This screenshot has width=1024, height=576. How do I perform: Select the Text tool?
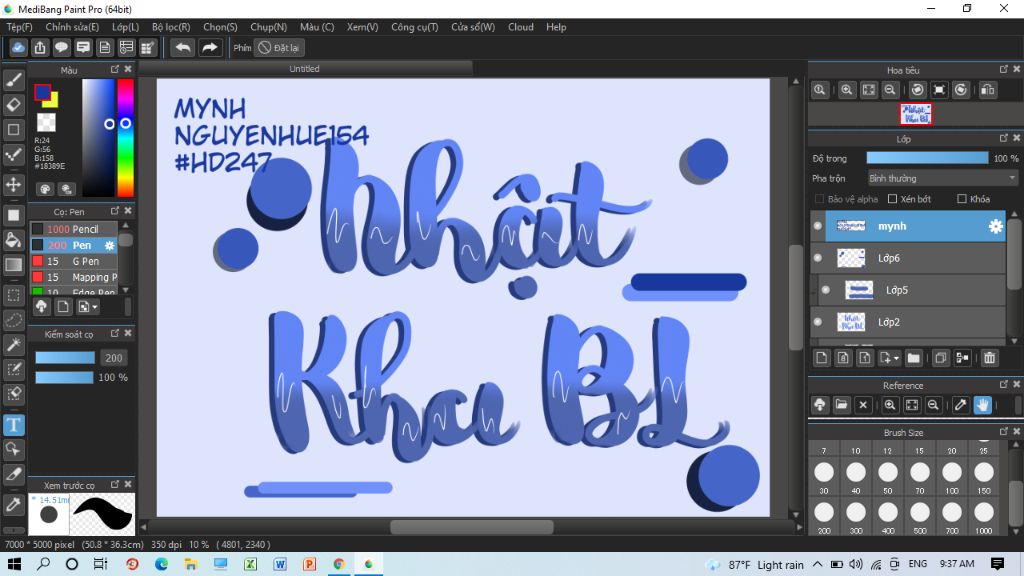pyautogui.click(x=13, y=425)
